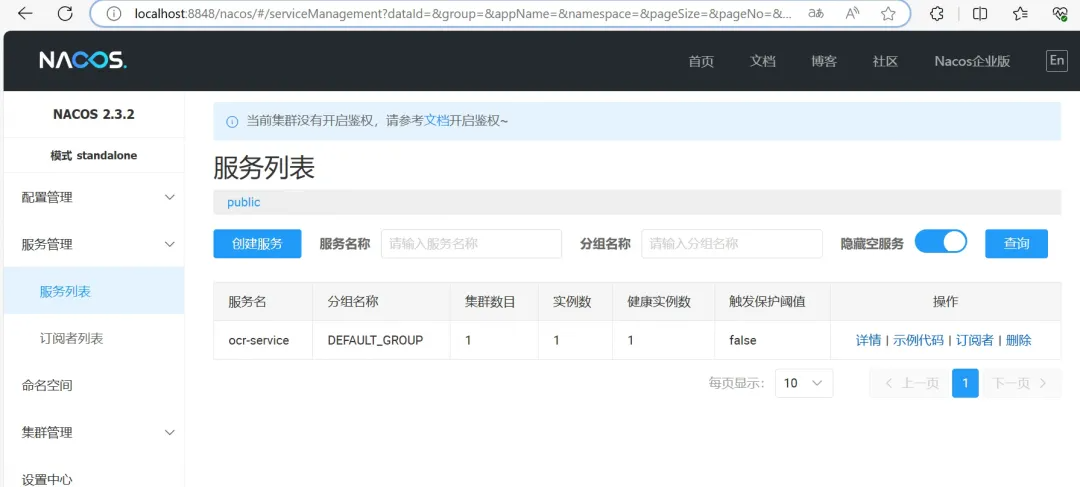The image size is (1080, 487).
Task: Click 删除 for ocr-service
Action: (1019, 340)
